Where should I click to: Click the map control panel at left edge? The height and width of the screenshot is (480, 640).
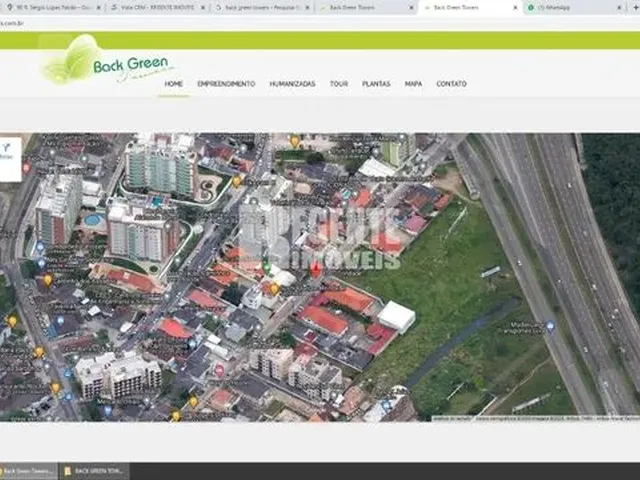[x=9, y=159]
